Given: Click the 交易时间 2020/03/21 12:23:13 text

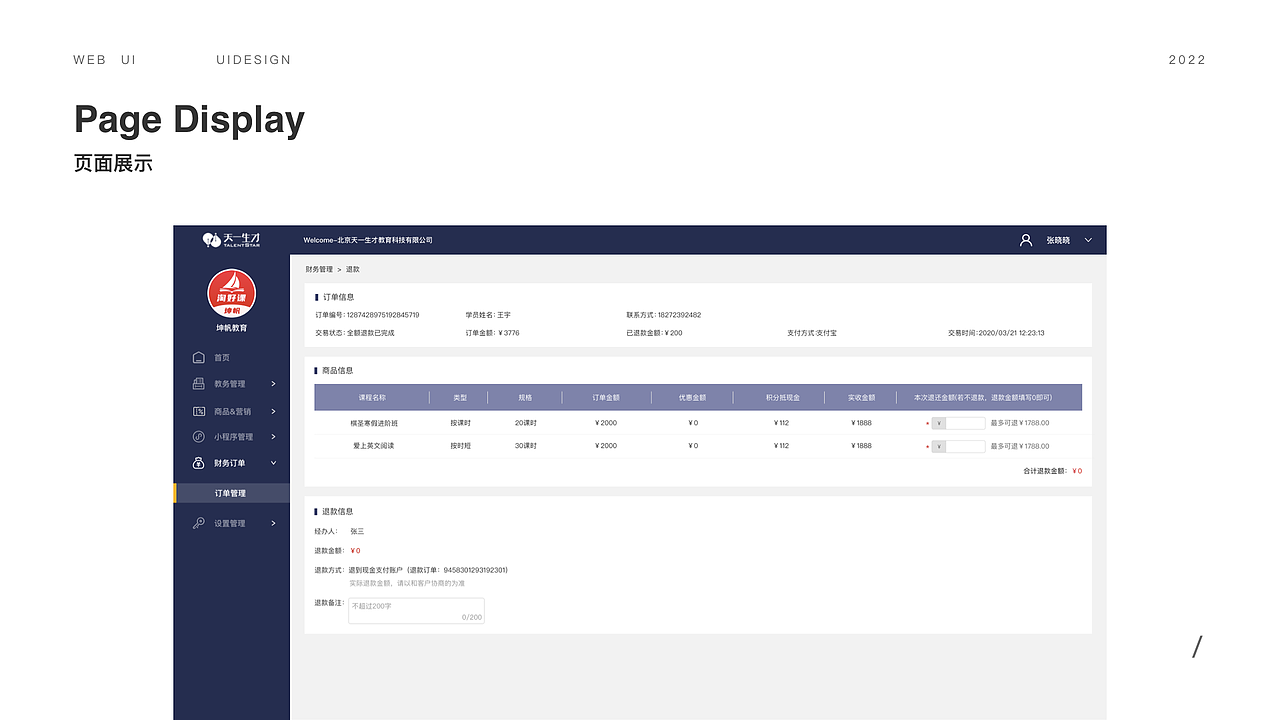Looking at the screenshot, I should pyautogui.click(x=996, y=333).
